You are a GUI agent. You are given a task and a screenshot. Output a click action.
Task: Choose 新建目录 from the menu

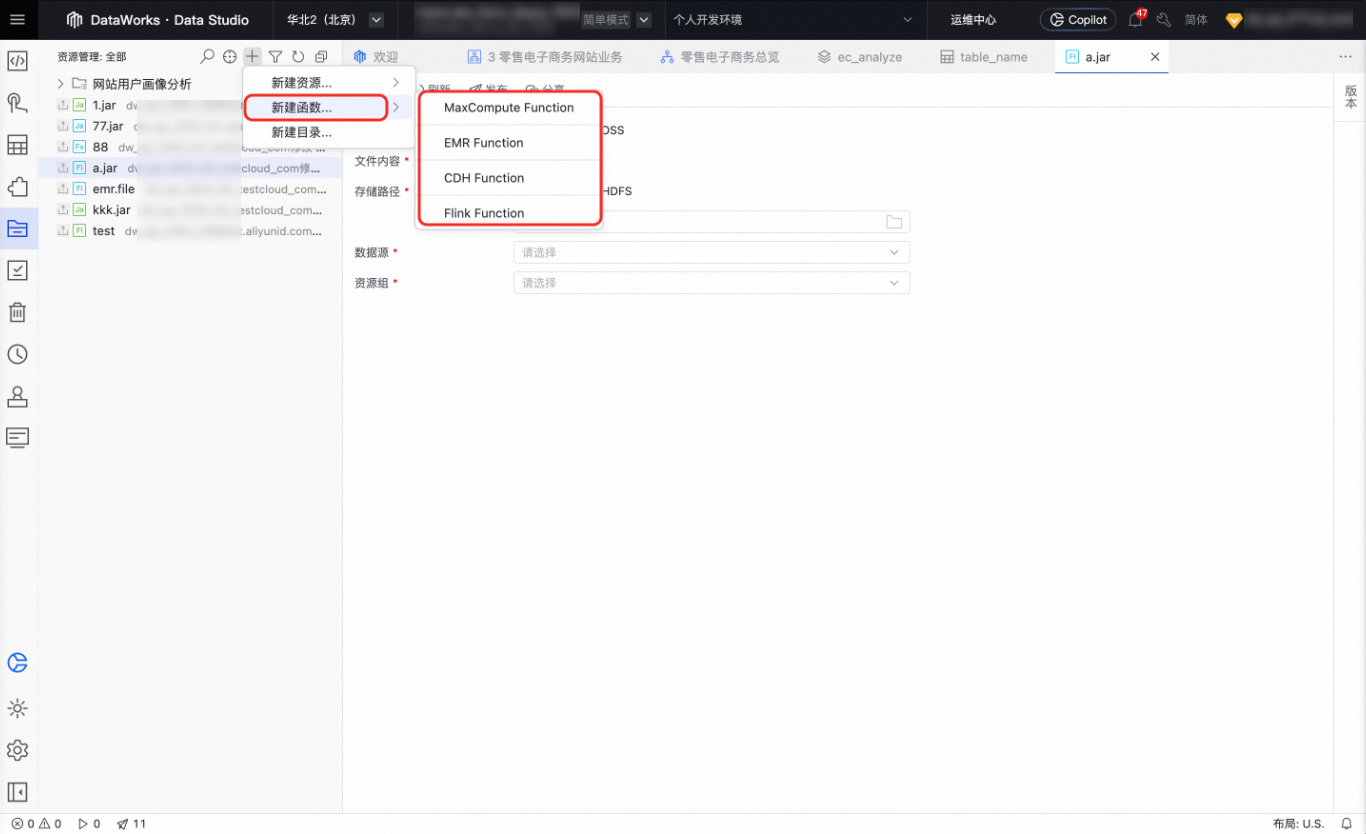[x=302, y=132]
